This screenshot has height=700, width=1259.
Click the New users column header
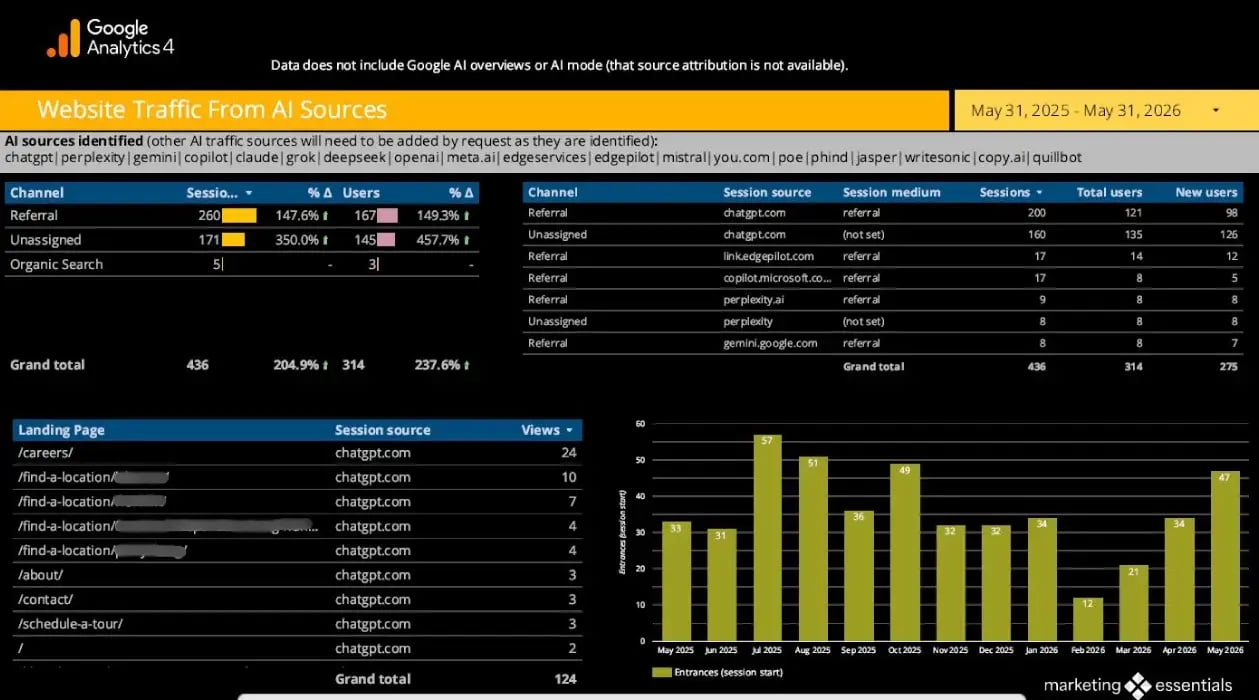(x=1206, y=192)
